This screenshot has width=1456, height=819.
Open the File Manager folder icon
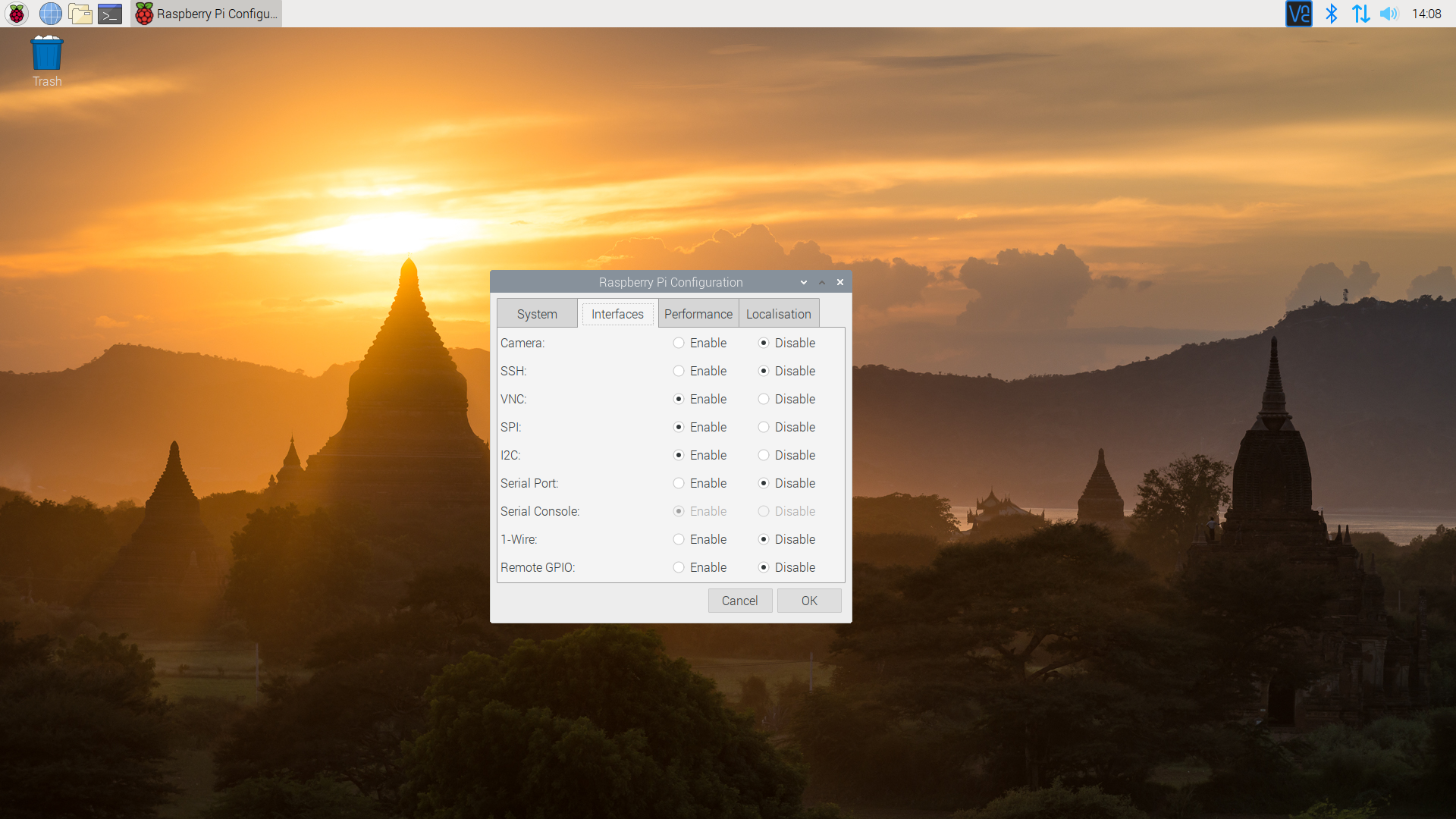point(80,14)
